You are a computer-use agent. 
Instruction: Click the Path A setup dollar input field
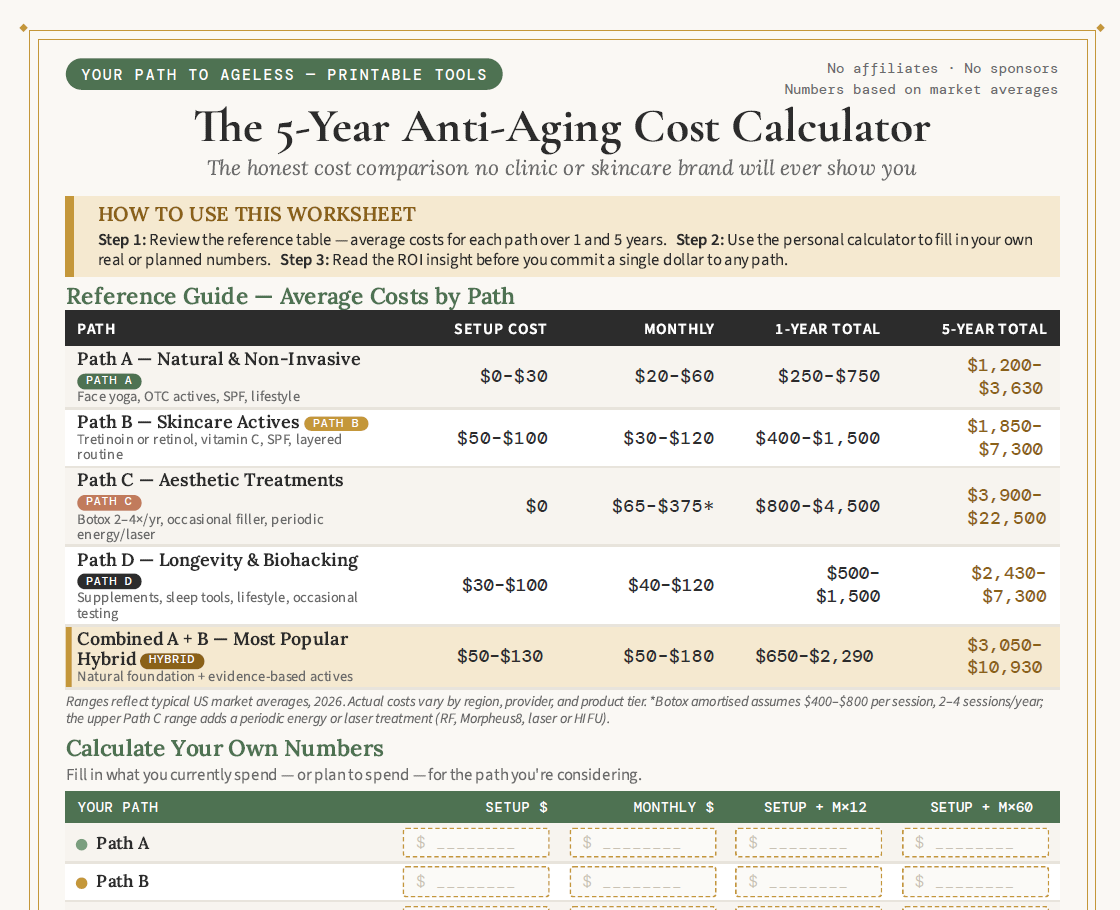[476, 843]
